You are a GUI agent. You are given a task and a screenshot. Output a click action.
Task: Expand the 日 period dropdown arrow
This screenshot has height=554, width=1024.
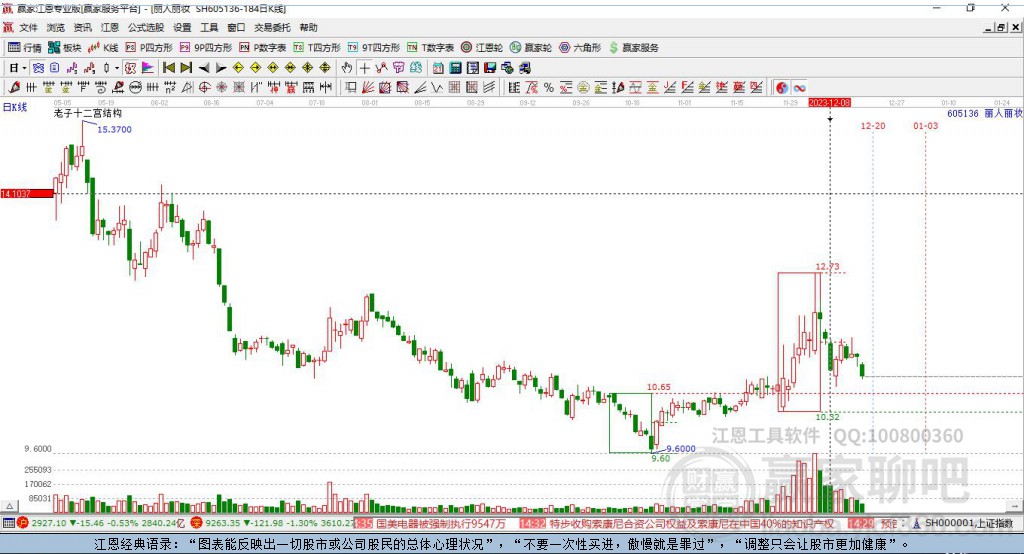(24, 68)
